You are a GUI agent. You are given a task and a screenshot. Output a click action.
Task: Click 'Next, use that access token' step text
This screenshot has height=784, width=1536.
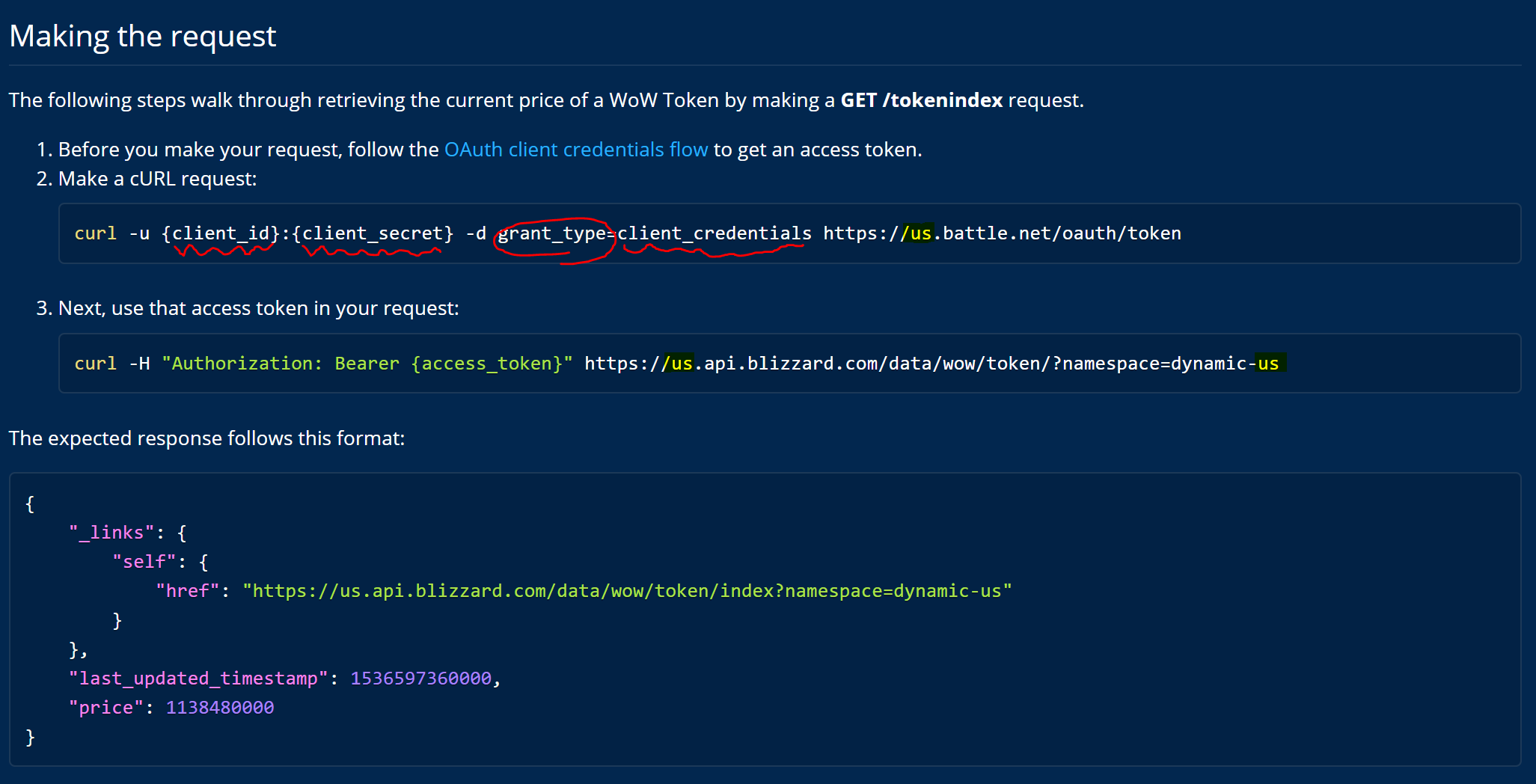258,308
